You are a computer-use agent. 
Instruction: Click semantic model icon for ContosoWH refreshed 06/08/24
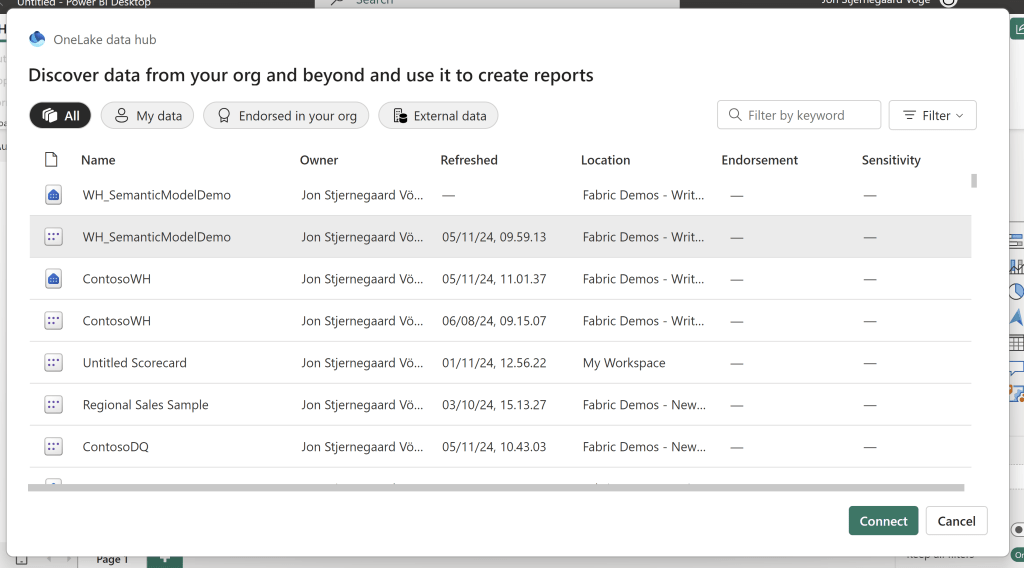tap(54, 321)
